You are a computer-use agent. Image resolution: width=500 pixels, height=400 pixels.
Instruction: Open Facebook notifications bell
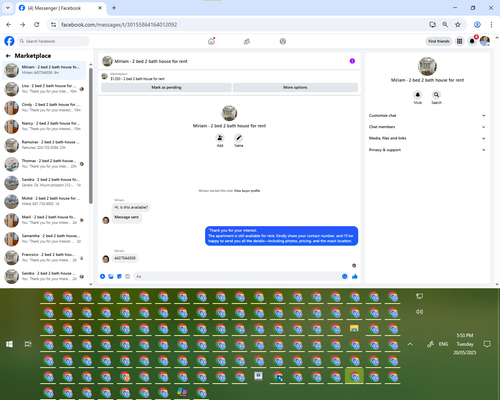click(x=472, y=41)
